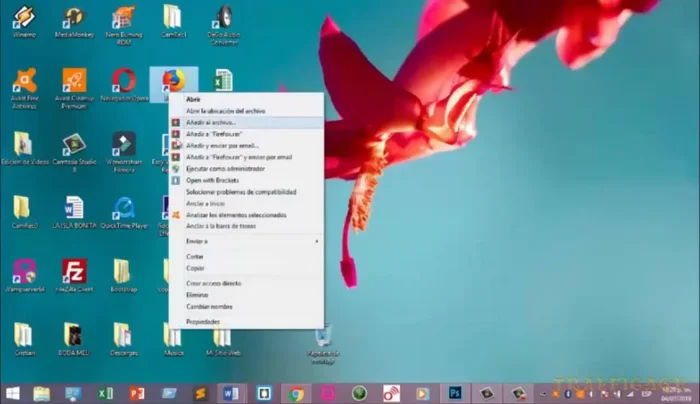Viewport: 700px width, 404px height.
Task: Select LA ISLA BONITA Word document
Action: point(74,212)
